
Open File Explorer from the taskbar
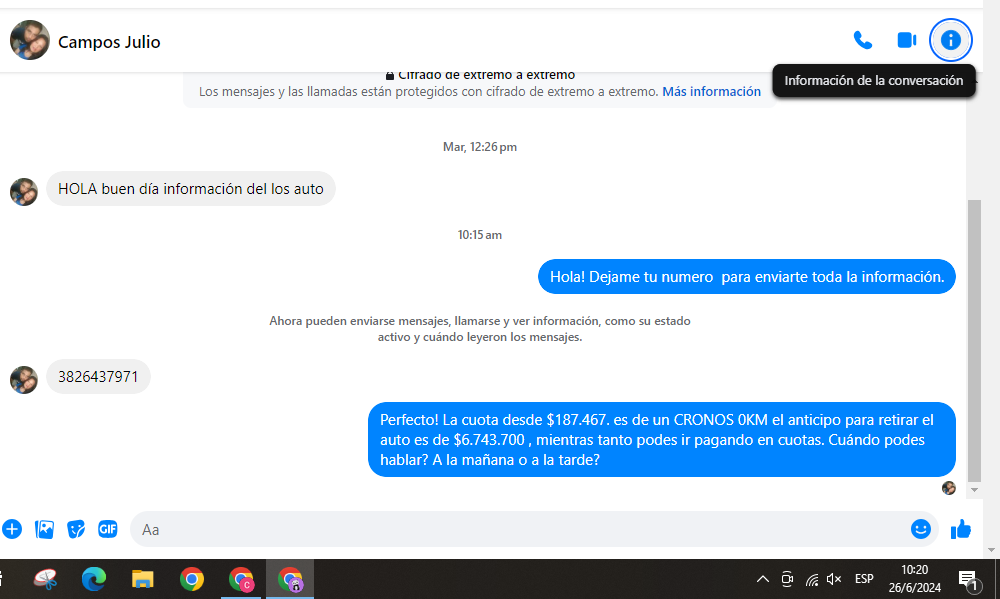pos(143,579)
